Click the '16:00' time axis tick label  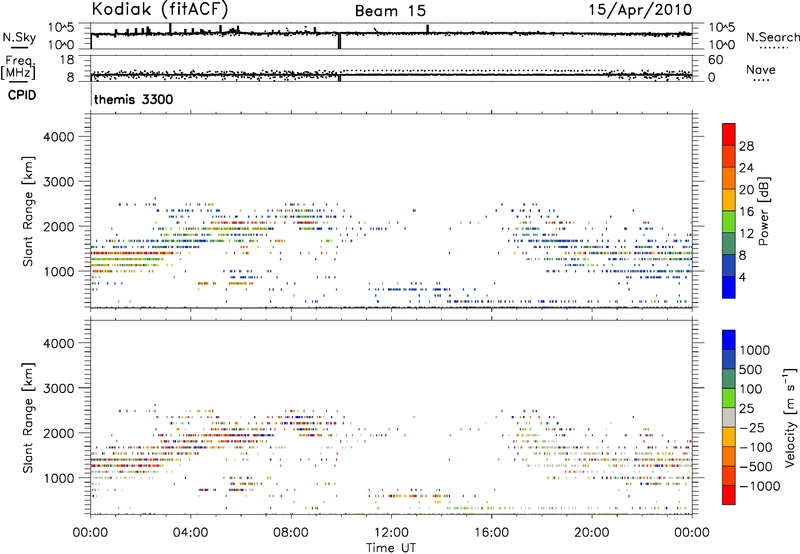pos(491,533)
